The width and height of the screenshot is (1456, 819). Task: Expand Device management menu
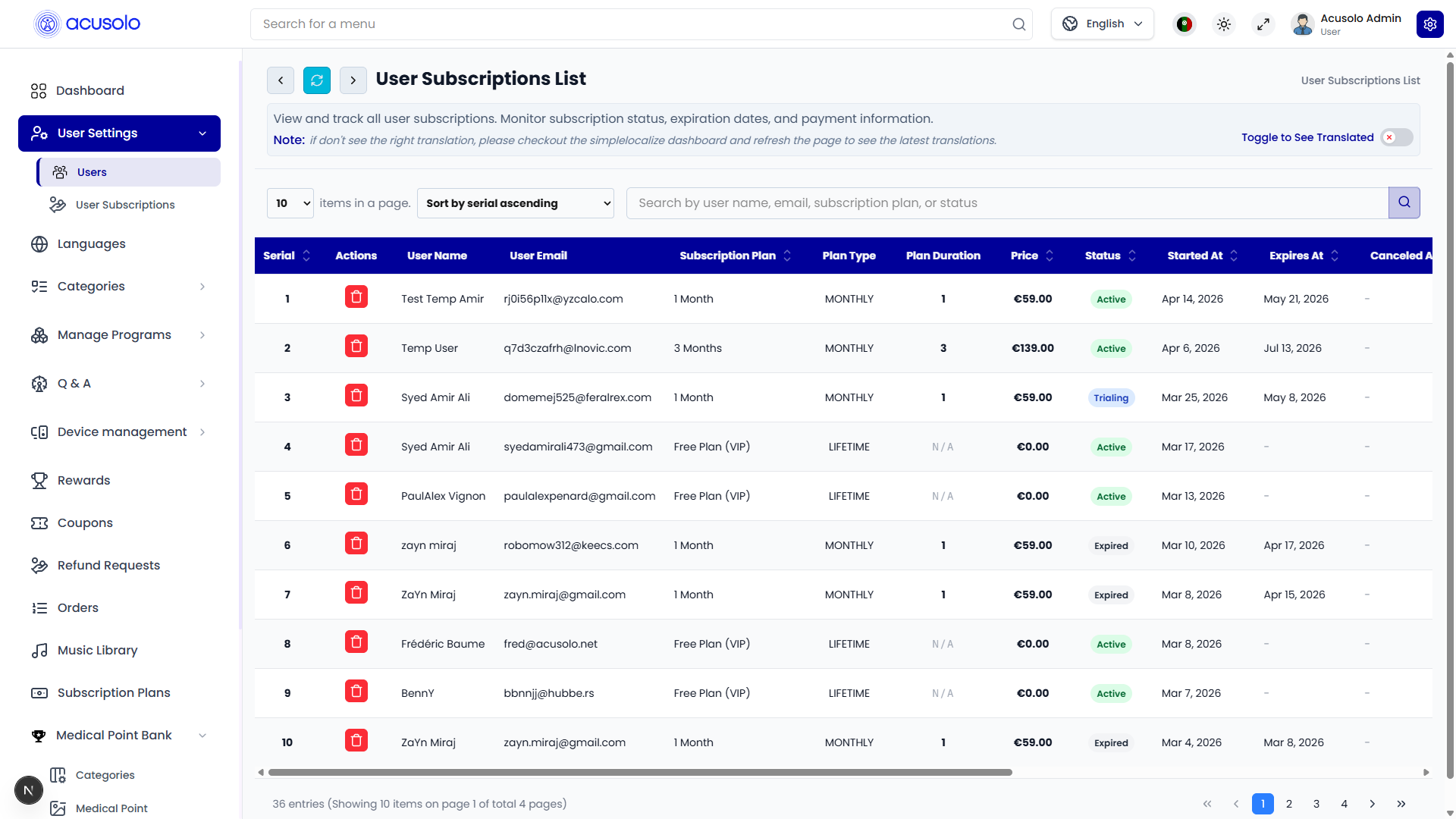pos(119,432)
